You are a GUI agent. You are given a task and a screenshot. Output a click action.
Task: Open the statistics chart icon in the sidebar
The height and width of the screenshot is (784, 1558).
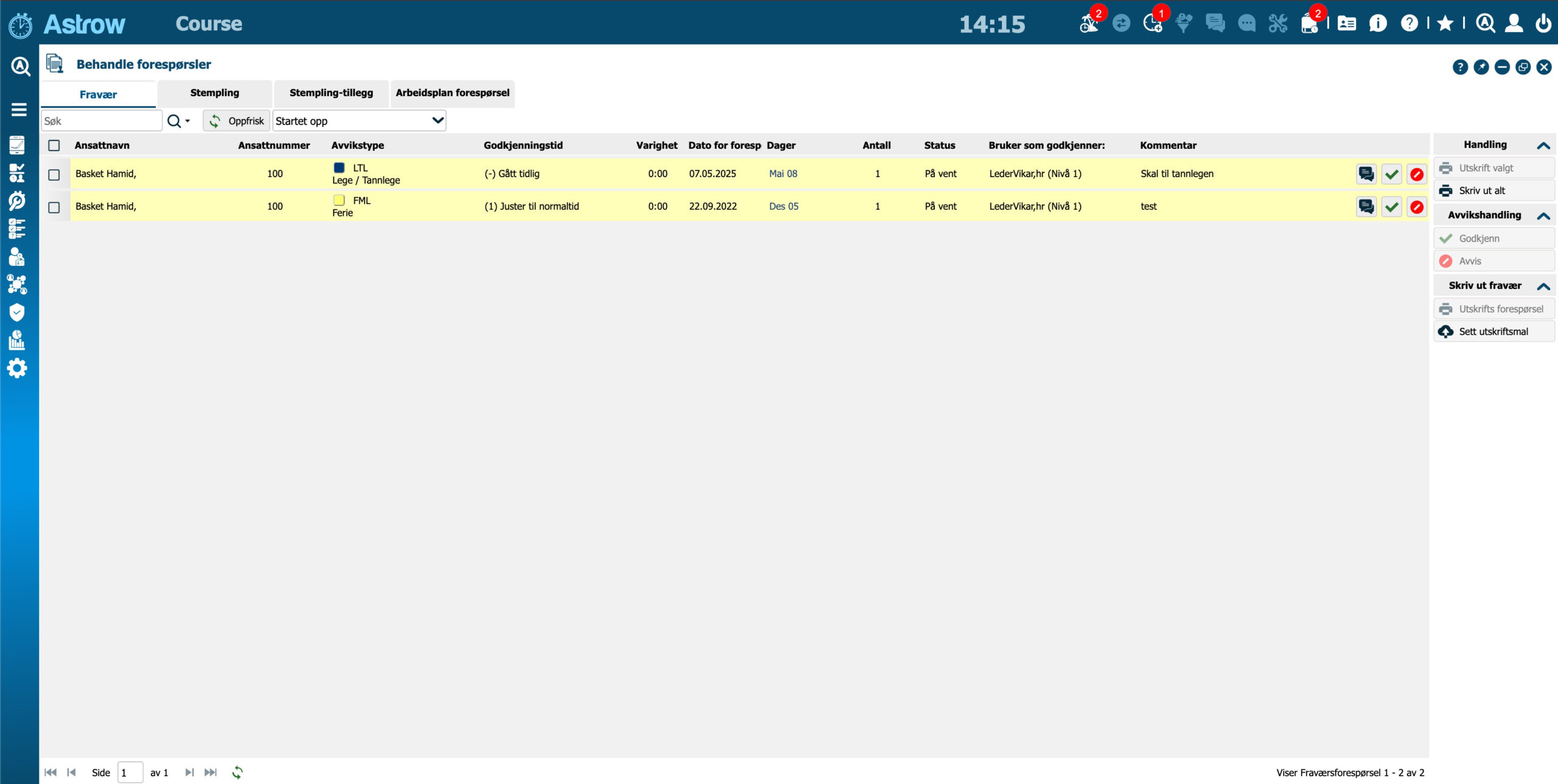tap(17, 340)
